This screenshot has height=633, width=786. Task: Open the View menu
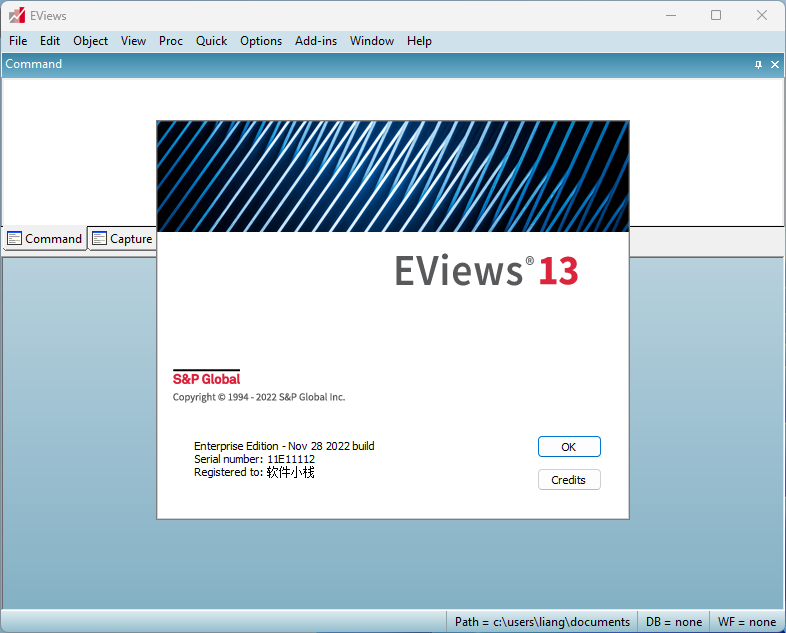[133, 41]
